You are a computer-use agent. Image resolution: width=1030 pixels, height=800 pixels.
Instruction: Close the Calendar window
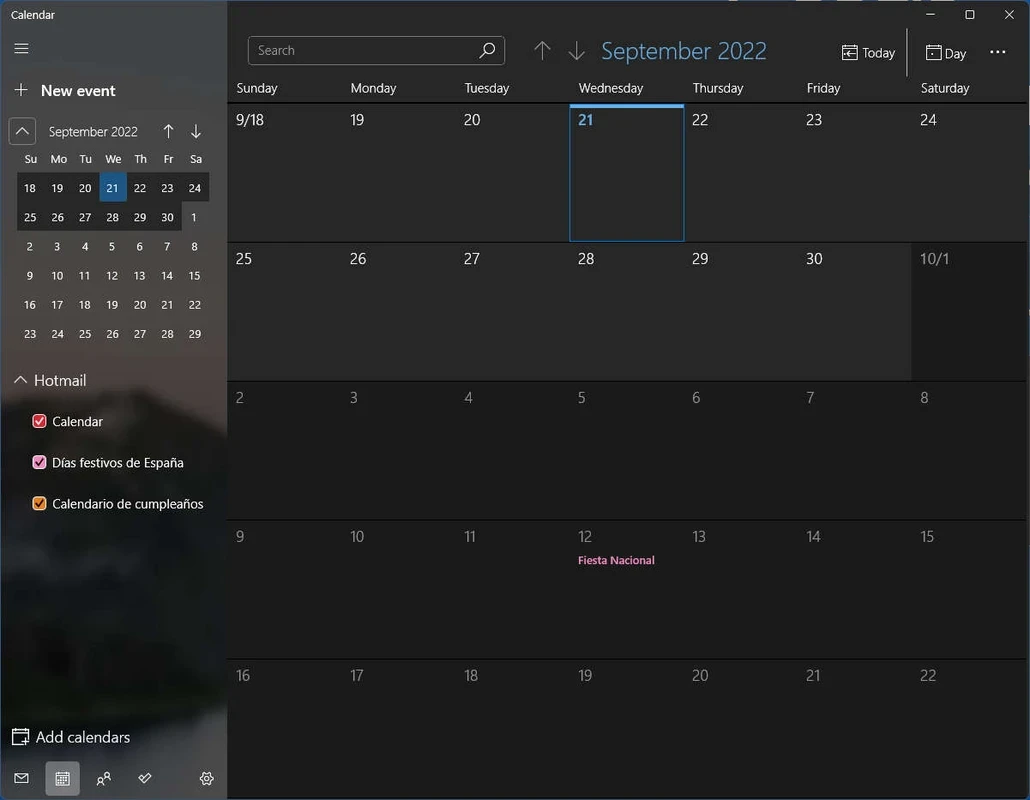(x=1009, y=14)
